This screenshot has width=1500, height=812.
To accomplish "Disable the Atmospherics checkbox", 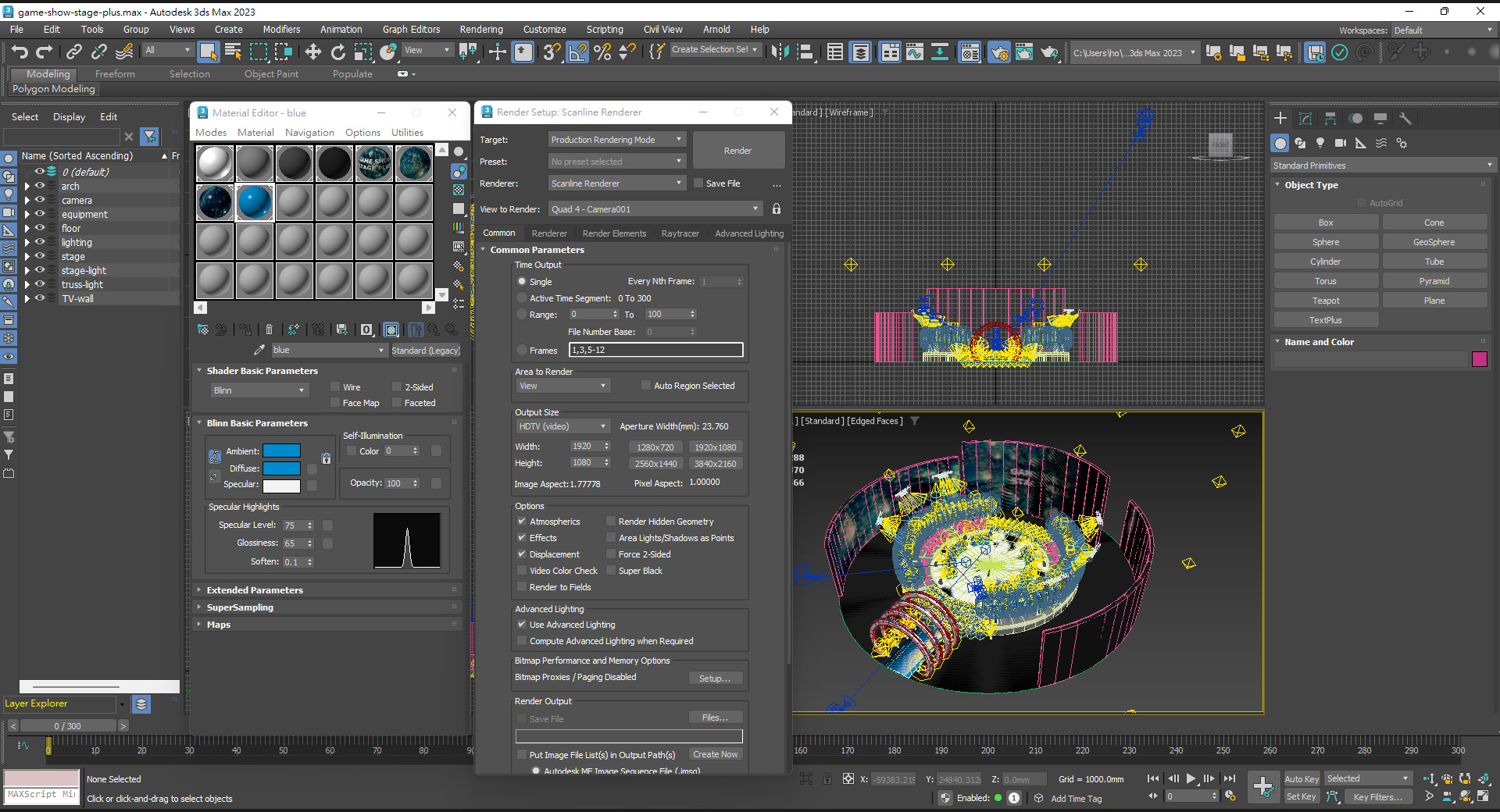I will tap(522, 522).
